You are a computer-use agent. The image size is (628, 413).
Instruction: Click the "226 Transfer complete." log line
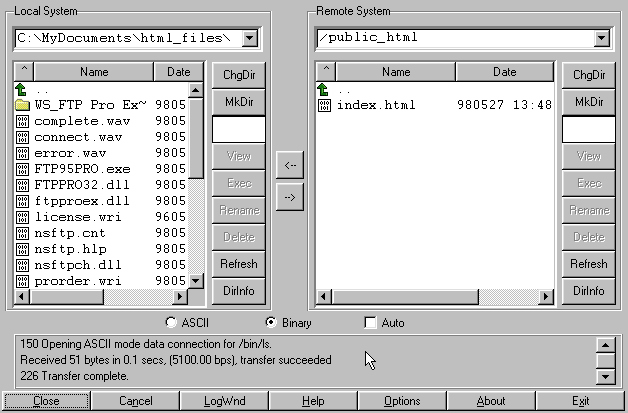tap(74, 376)
